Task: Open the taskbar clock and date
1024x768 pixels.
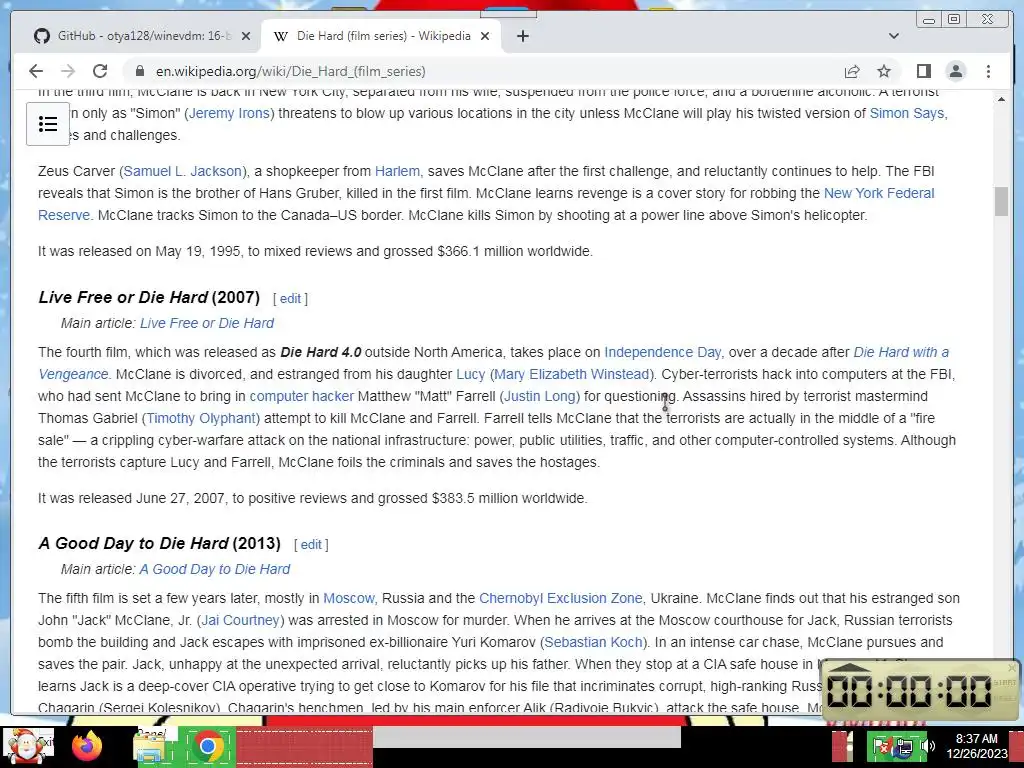Action: tap(976, 746)
